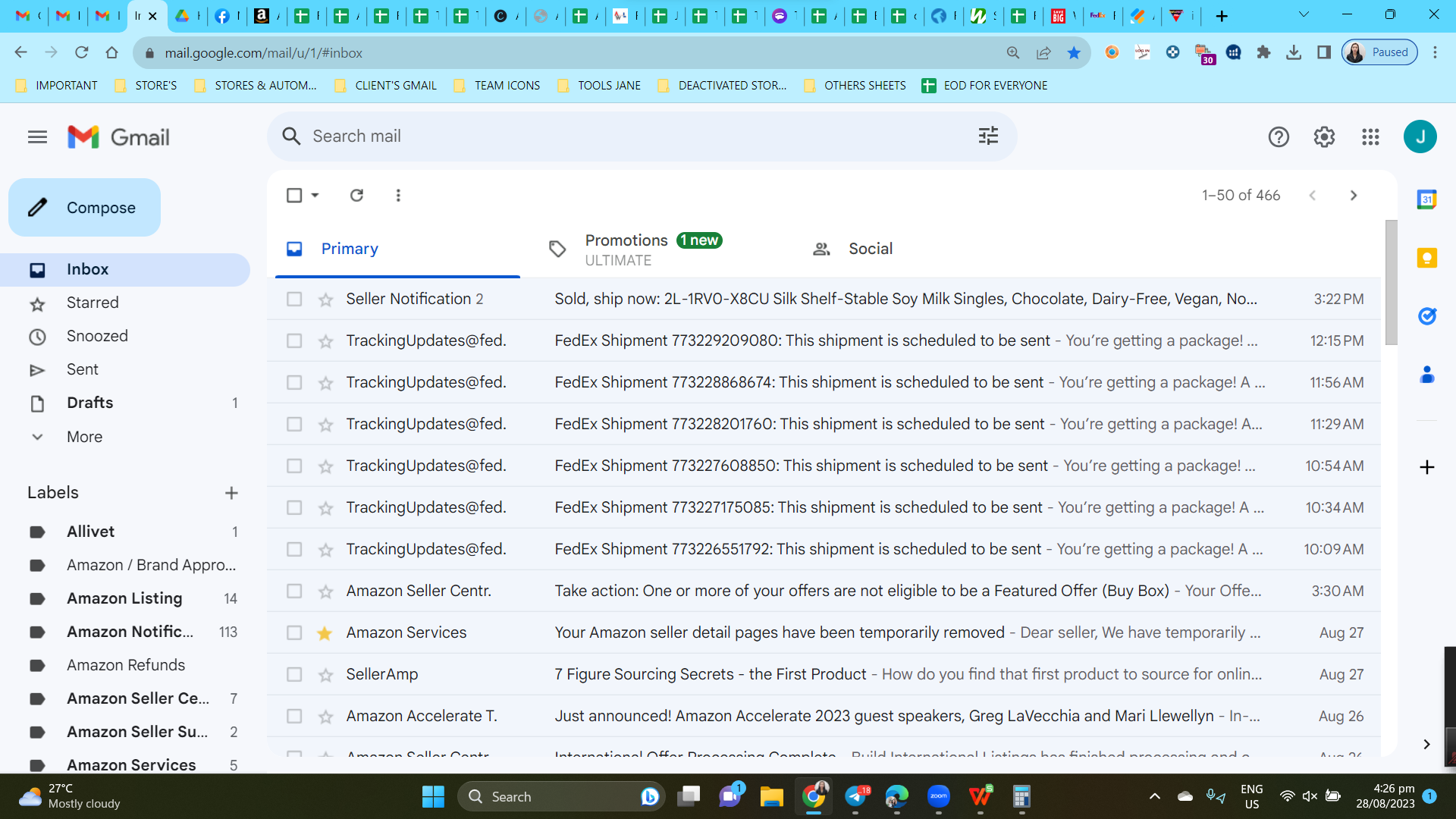This screenshot has height=819, width=1456.
Task: Go to older emails page
Action: point(1354,196)
